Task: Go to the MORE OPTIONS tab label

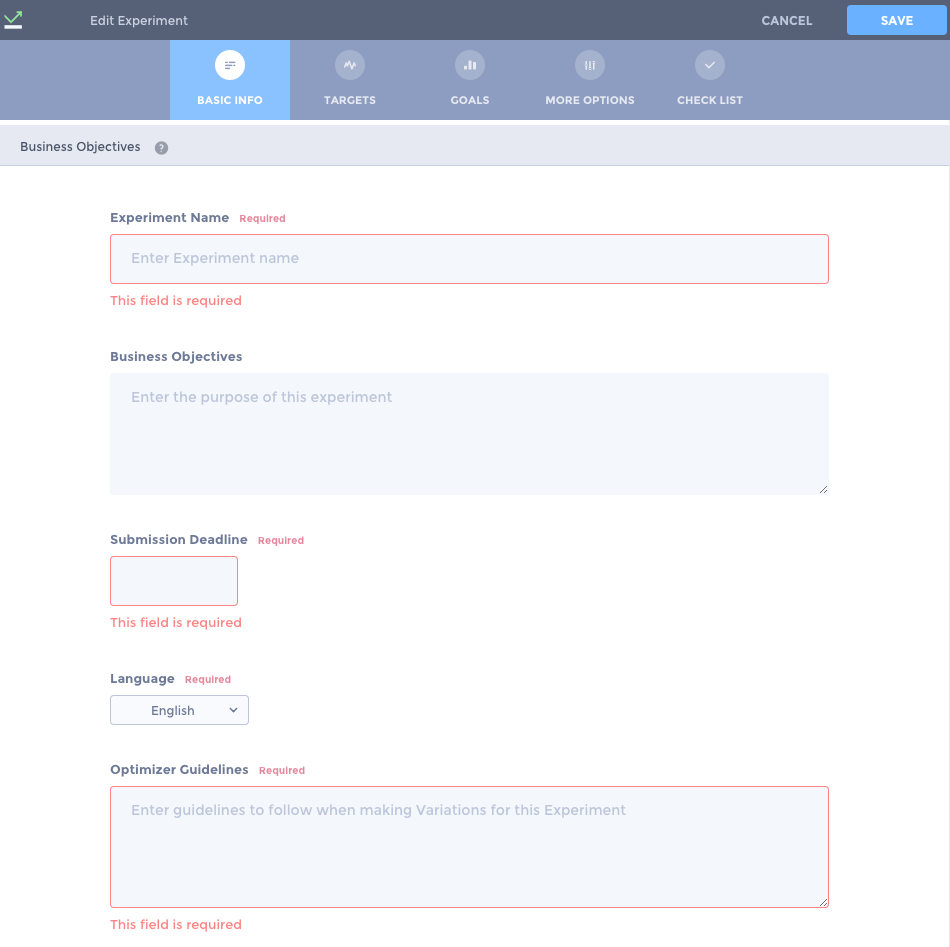Action: [590, 100]
